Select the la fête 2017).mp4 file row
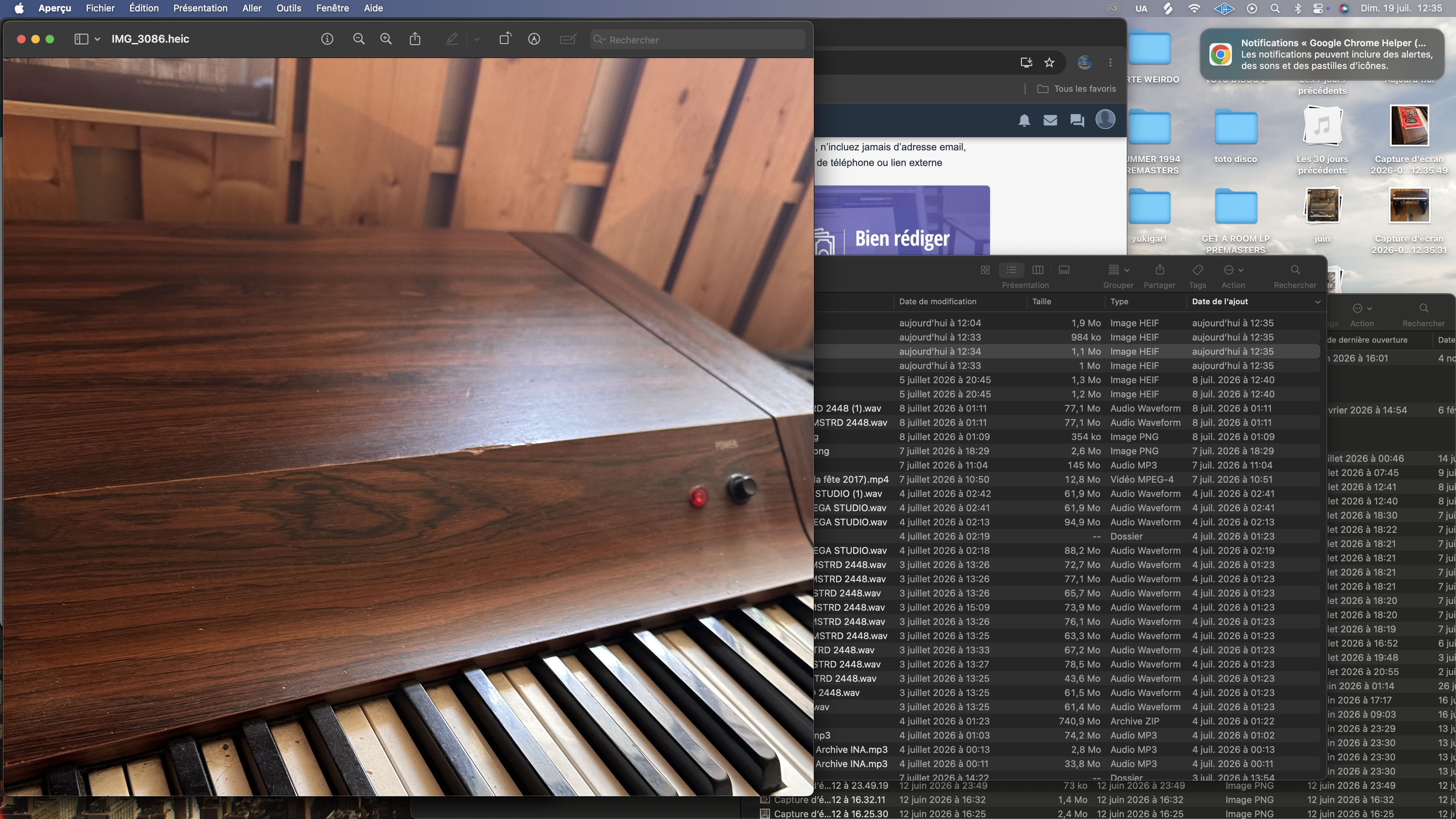The width and height of the screenshot is (1456, 819). click(x=1067, y=480)
